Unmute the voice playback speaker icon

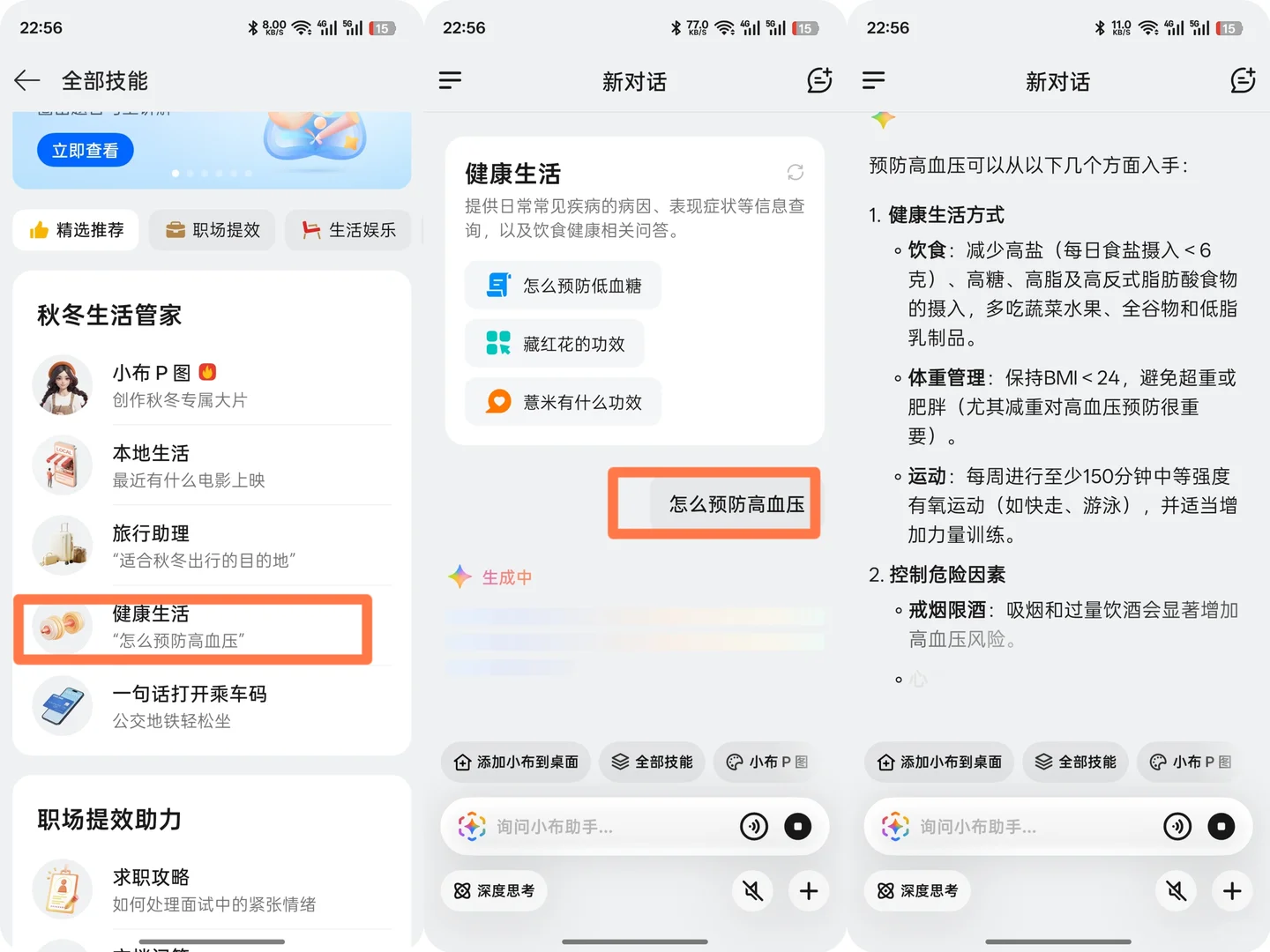[752, 891]
